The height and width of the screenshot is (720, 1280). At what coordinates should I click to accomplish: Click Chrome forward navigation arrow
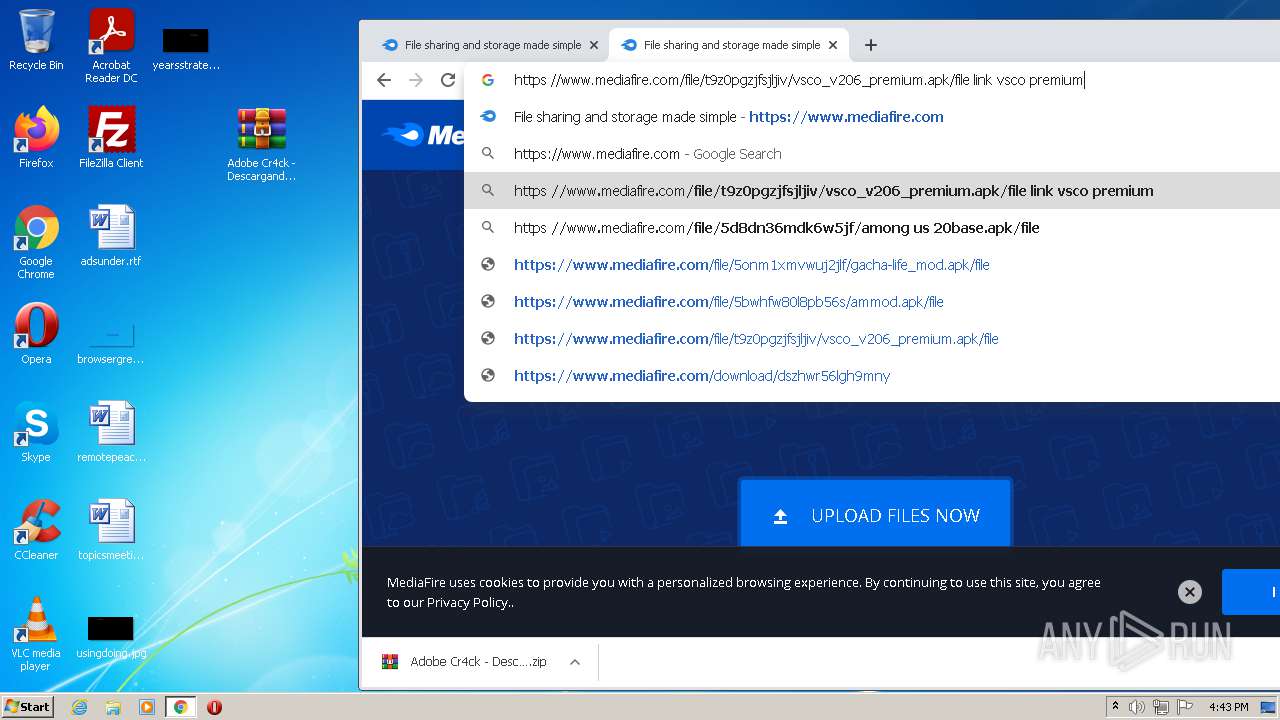(x=416, y=80)
